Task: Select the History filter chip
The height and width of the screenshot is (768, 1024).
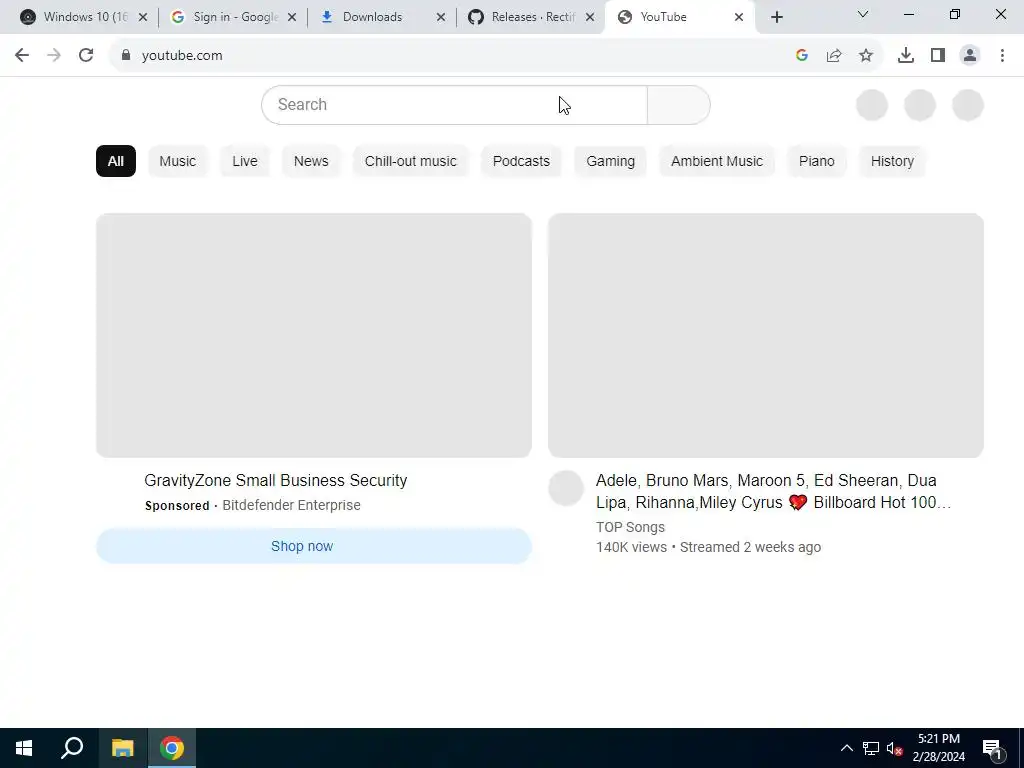Action: tap(892, 161)
